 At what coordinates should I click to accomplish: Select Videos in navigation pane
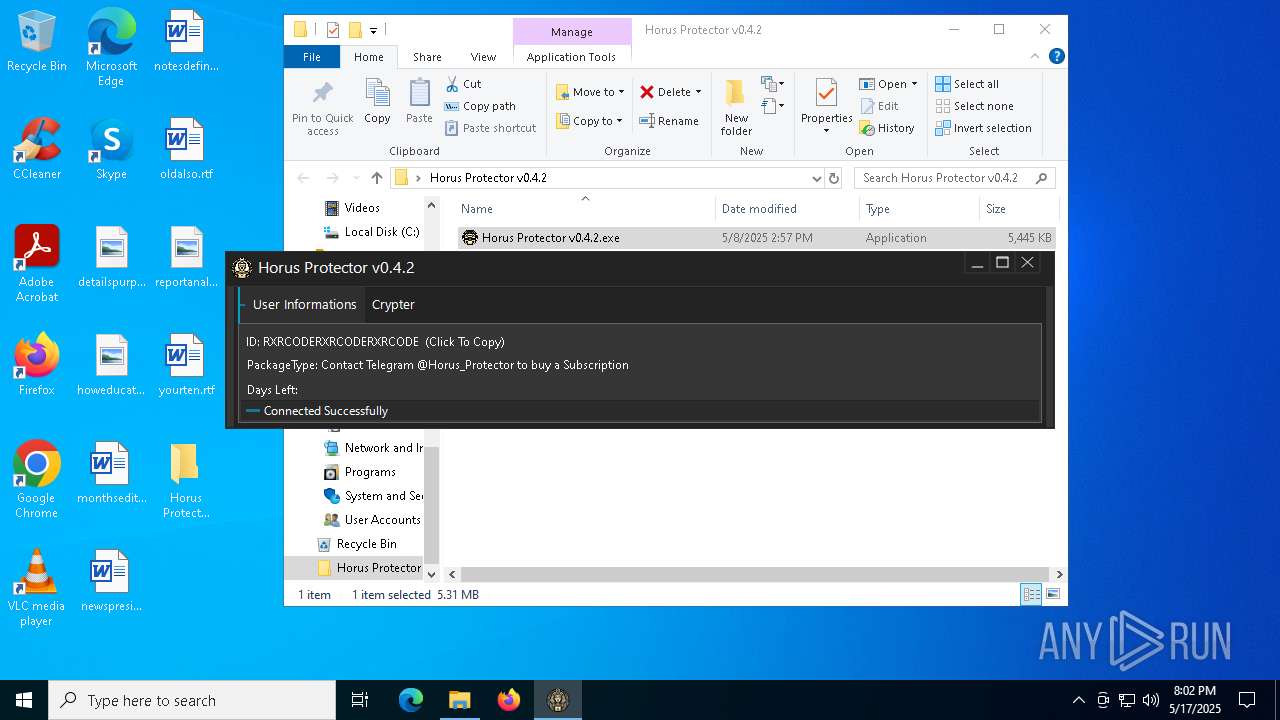tap(351, 208)
